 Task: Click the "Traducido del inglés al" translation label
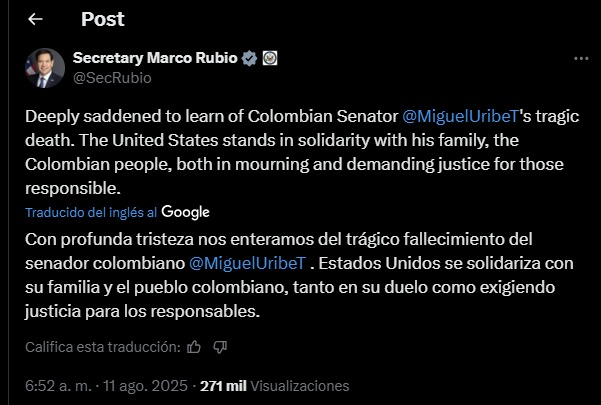coord(90,212)
